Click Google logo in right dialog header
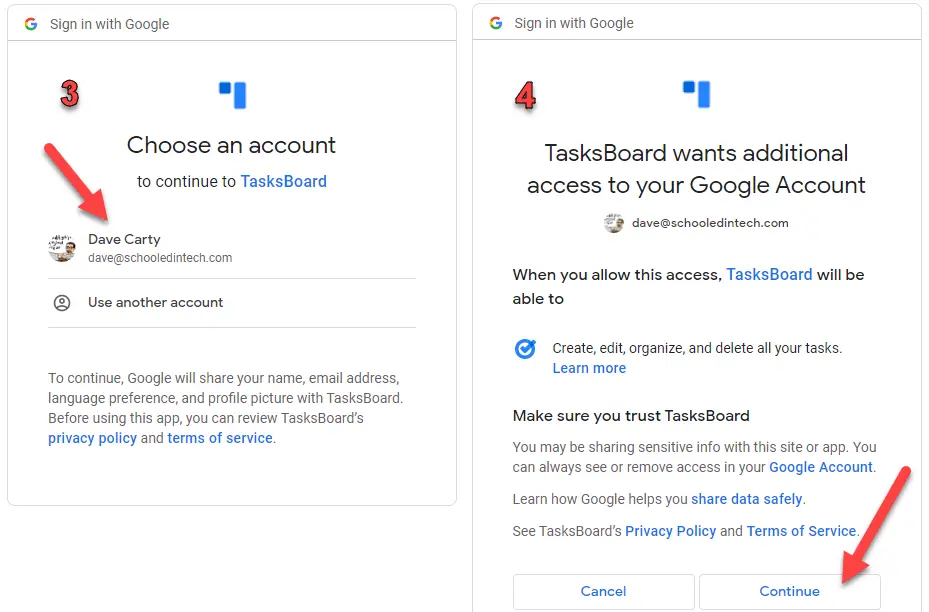The width and height of the screenshot is (929, 612). (x=496, y=23)
